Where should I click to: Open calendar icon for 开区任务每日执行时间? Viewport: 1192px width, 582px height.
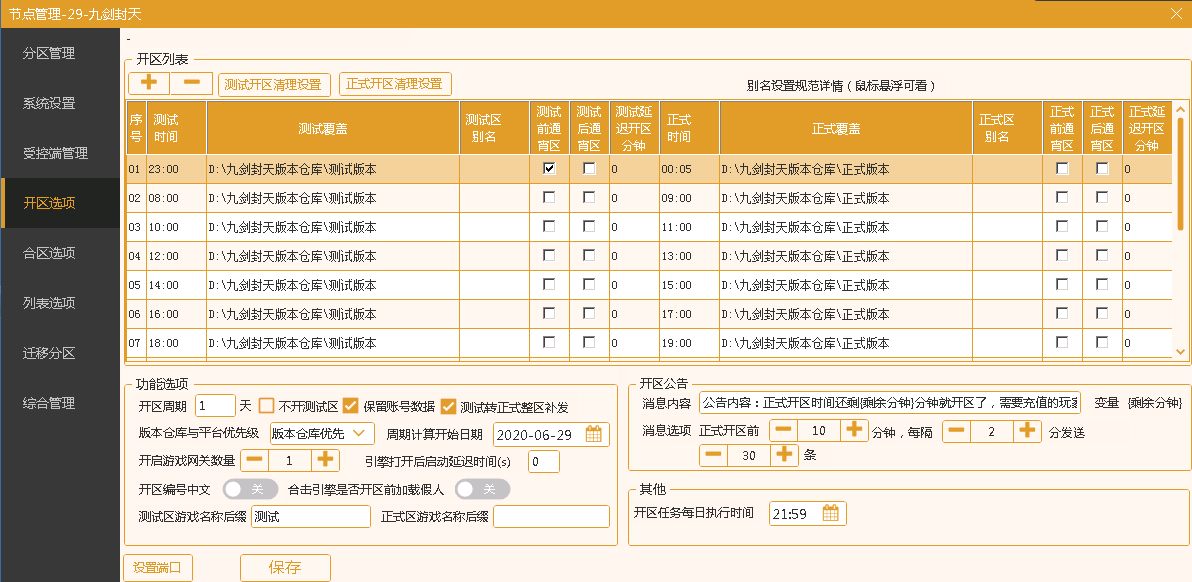[831, 513]
